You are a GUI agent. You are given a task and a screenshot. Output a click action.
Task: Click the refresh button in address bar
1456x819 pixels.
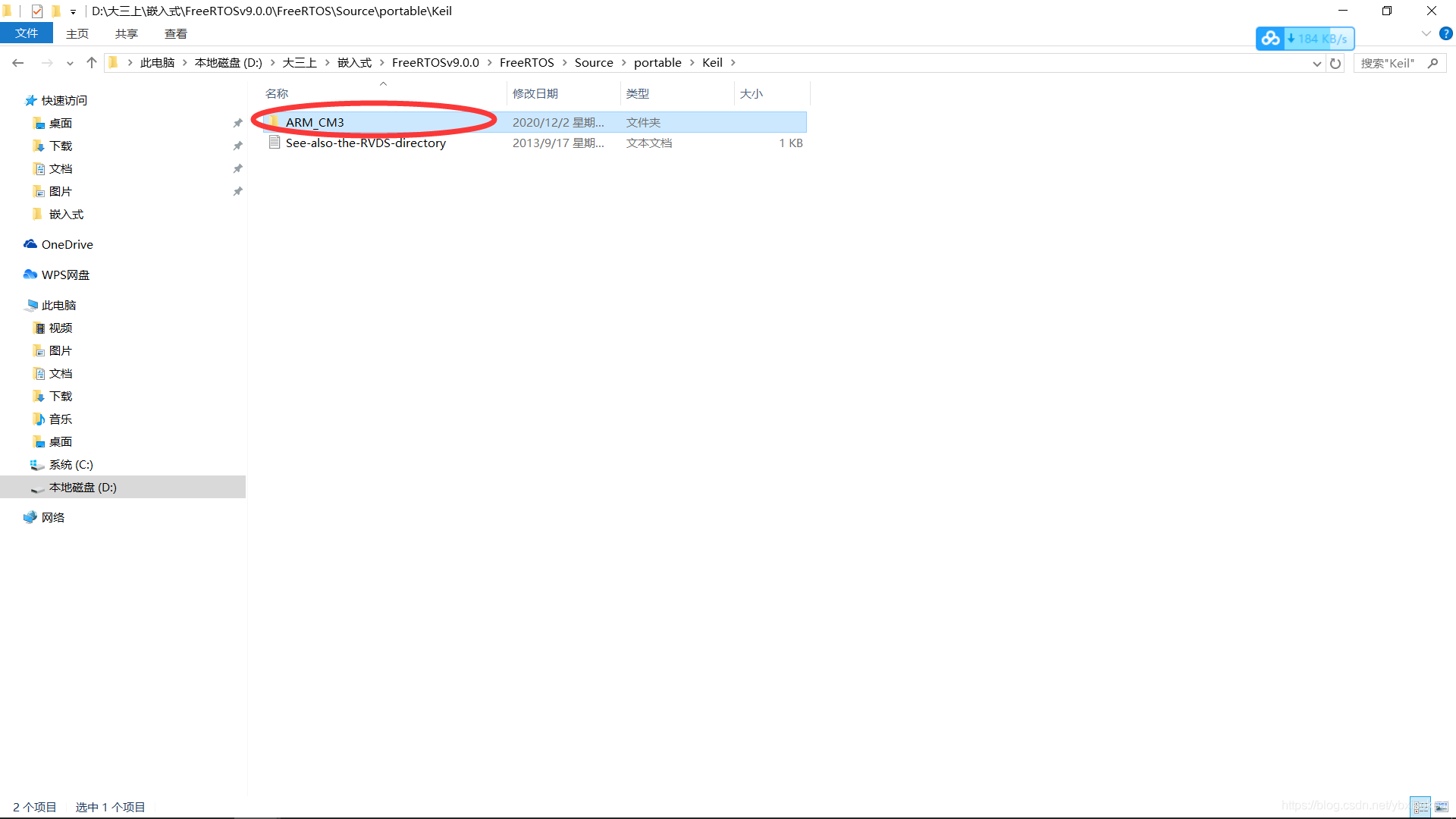(x=1335, y=63)
